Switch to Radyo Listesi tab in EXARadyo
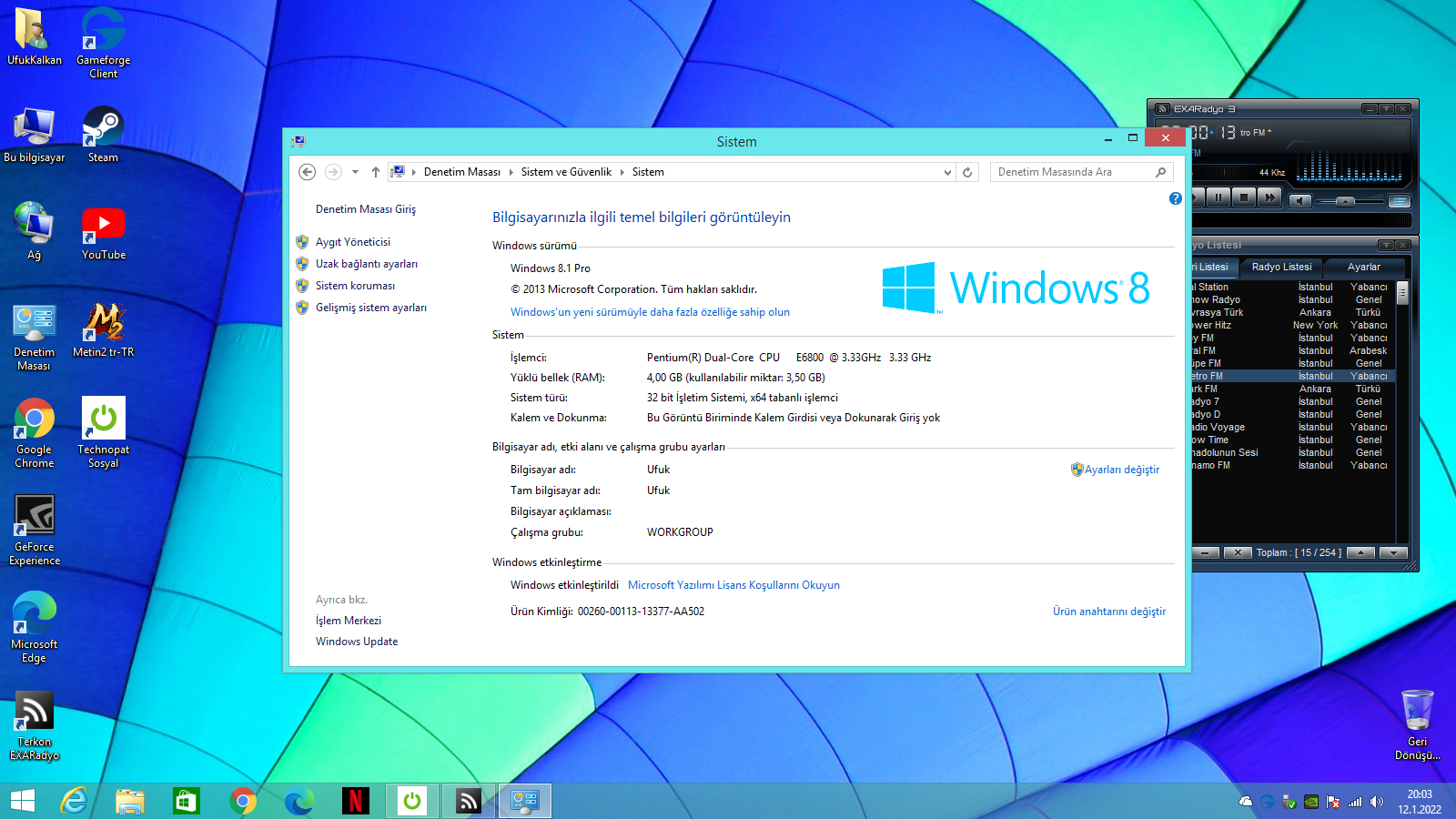This screenshot has width=1456, height=819. (x=1281, y=267)
